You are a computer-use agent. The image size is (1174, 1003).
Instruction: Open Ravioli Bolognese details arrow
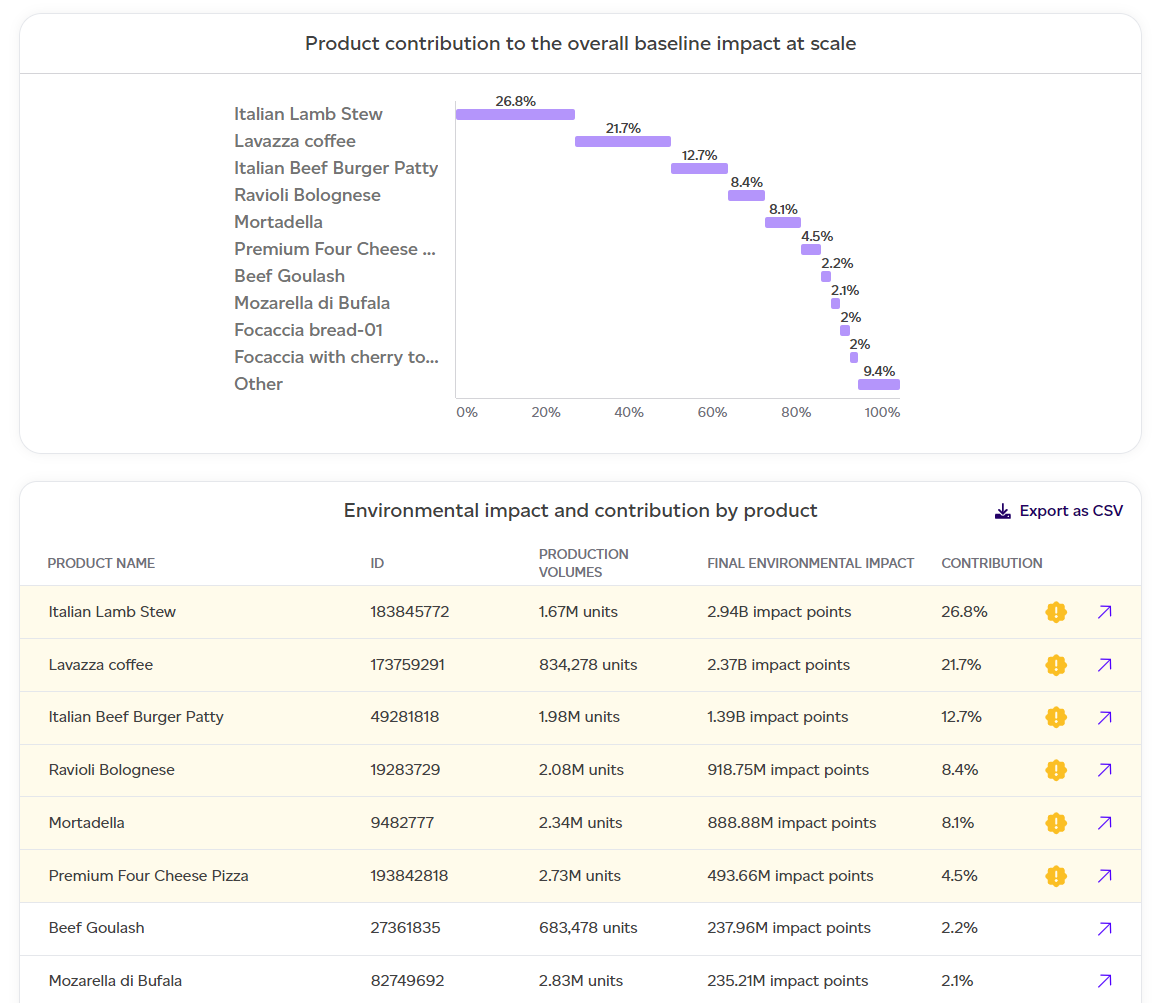click(x=1104, y=769)
